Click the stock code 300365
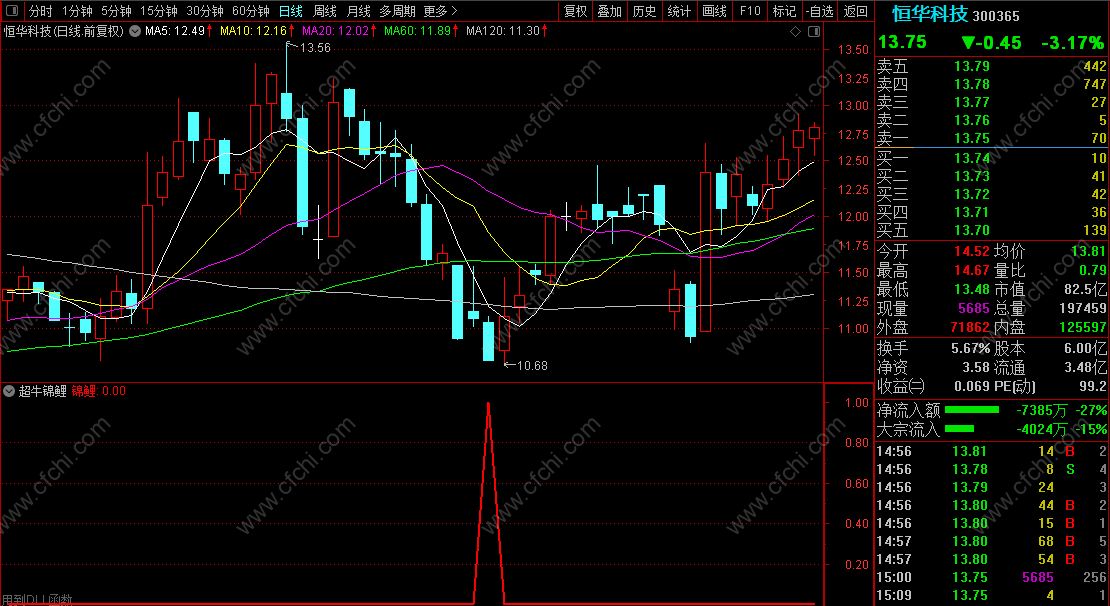The width and height of the screenshot is (1110, 606). tap(996, 16)
